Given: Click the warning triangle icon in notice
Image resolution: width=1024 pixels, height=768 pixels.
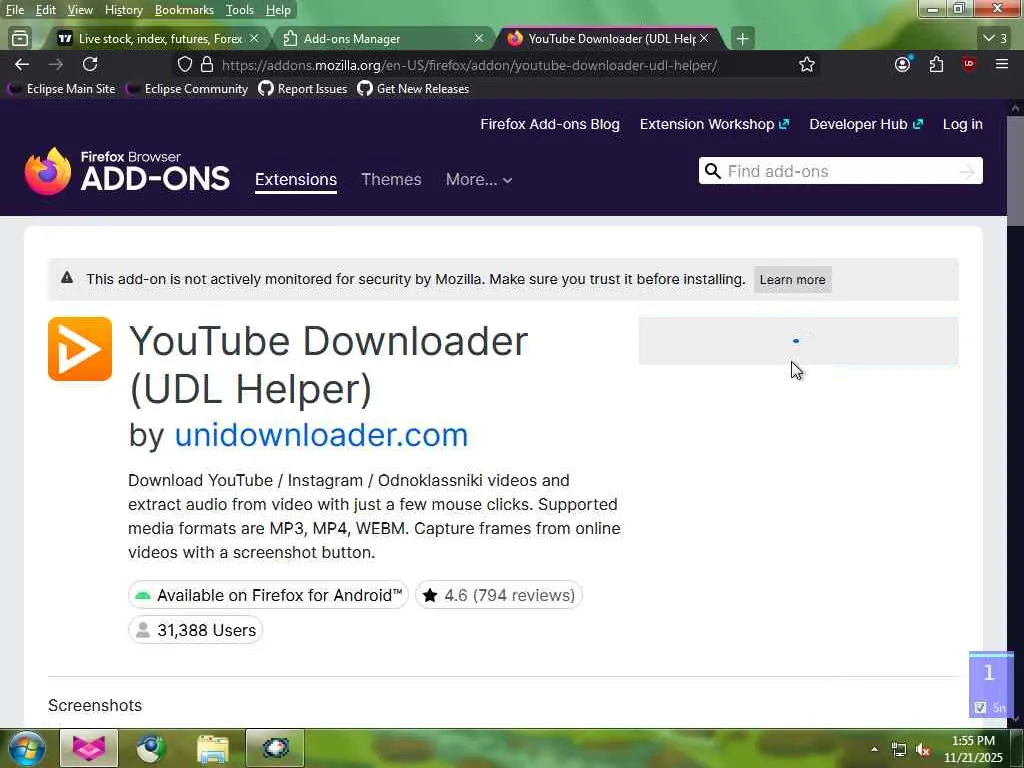Looking at the screenshot, I should click(67, 278).
